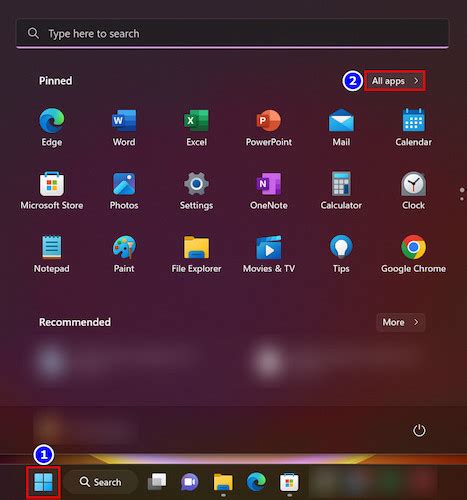Open the Clock app
Image resolution: width=467 pixels, height=500 pixels.
coord(413,190)
